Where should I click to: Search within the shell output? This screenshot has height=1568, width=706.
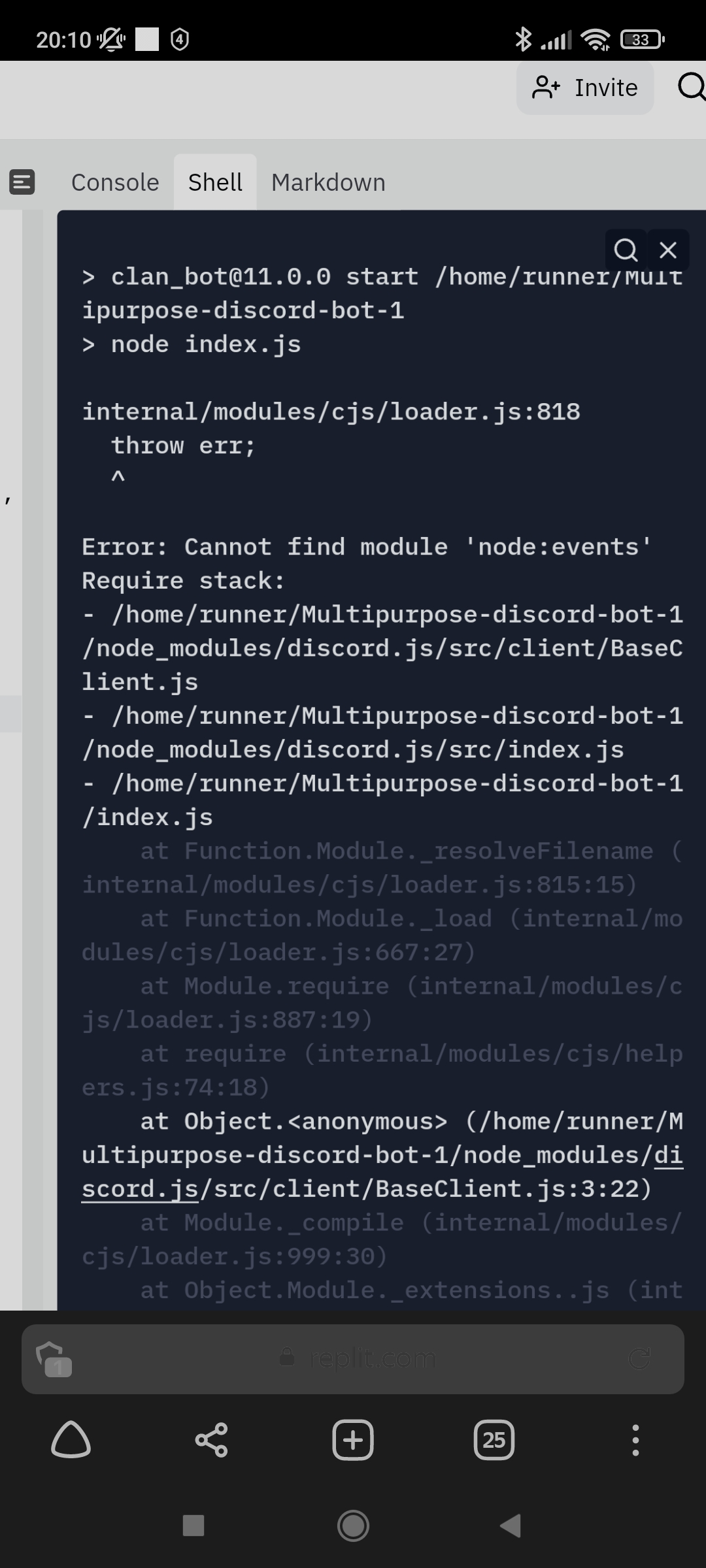click(x=626, y=250)
